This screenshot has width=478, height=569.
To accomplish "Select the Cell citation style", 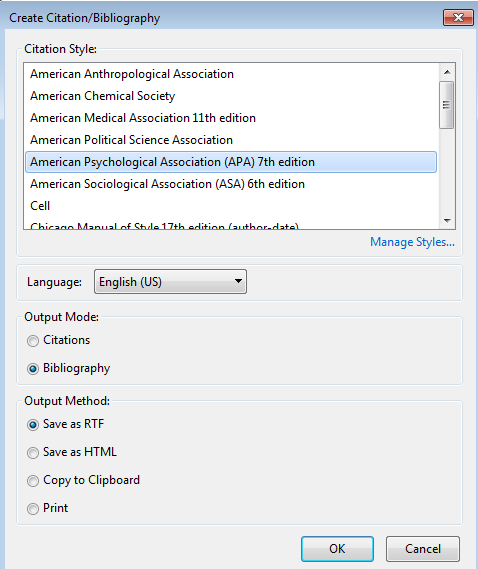I will tap(231, 206).
